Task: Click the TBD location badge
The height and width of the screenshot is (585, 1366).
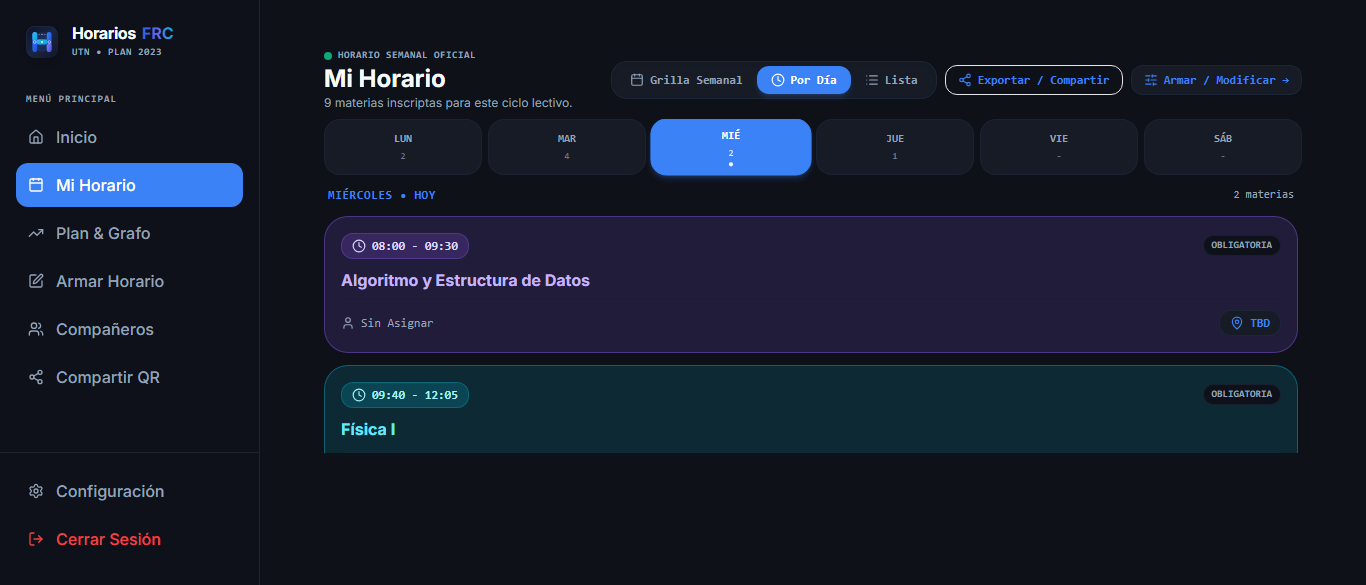Action: tap(1250, 323)
